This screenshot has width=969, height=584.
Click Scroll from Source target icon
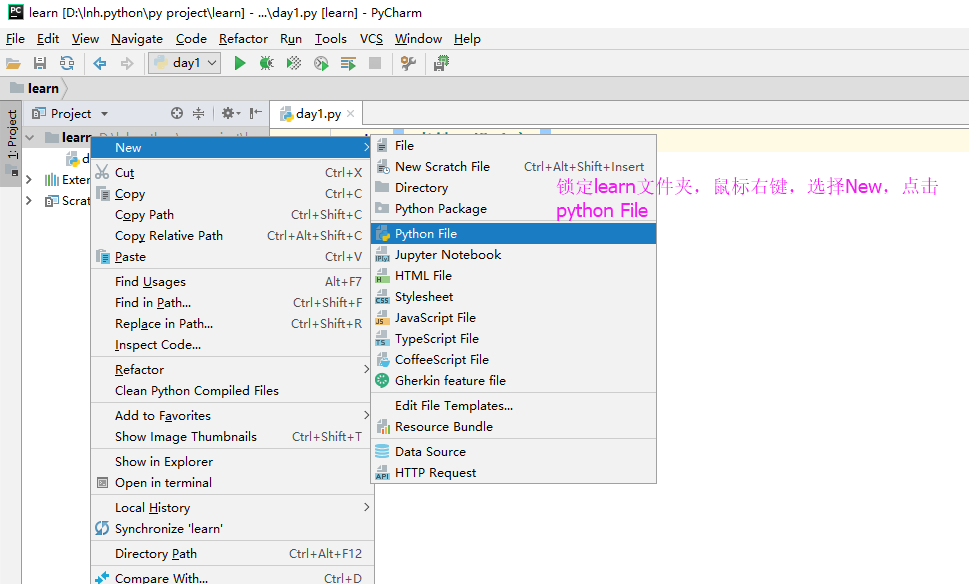[x=177, y=113]
